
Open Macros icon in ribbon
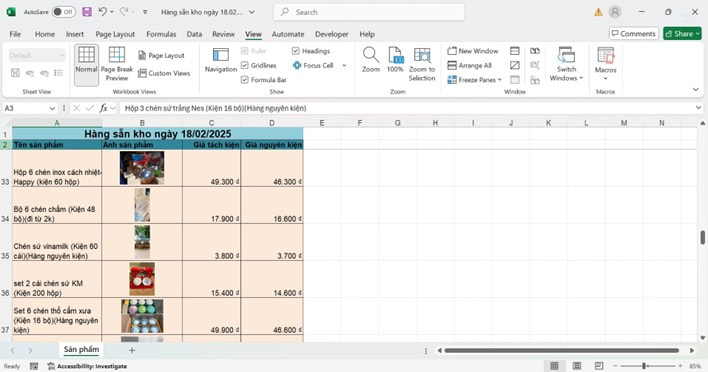point(605,55)
